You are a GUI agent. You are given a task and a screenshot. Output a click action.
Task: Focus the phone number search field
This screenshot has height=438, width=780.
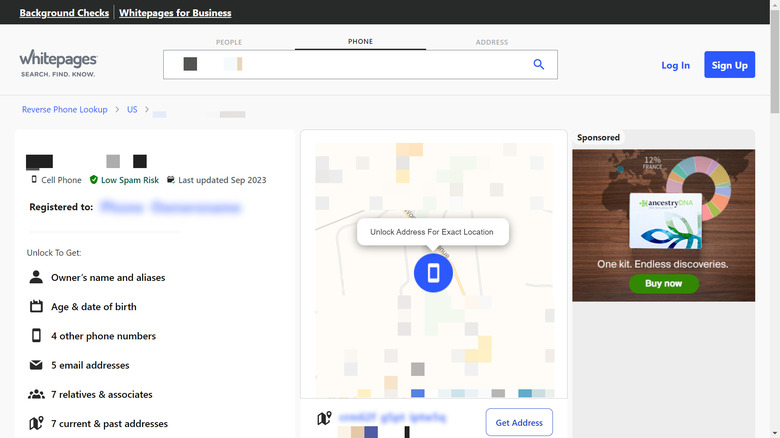(360, 64)
